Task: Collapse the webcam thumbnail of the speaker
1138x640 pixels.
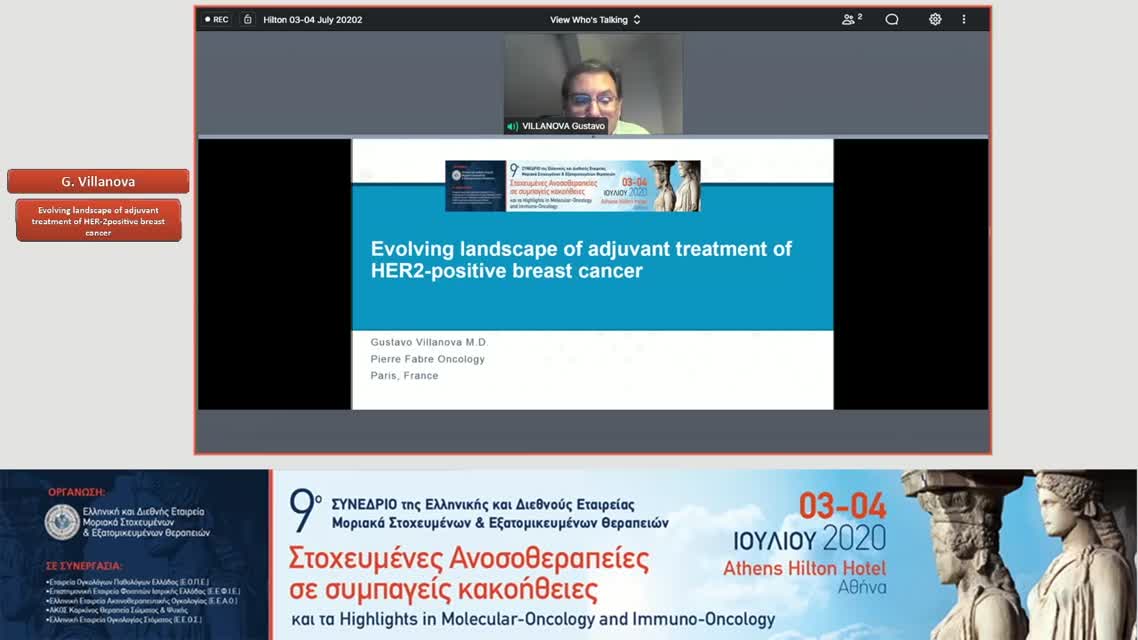Action: tap(594, 83)
